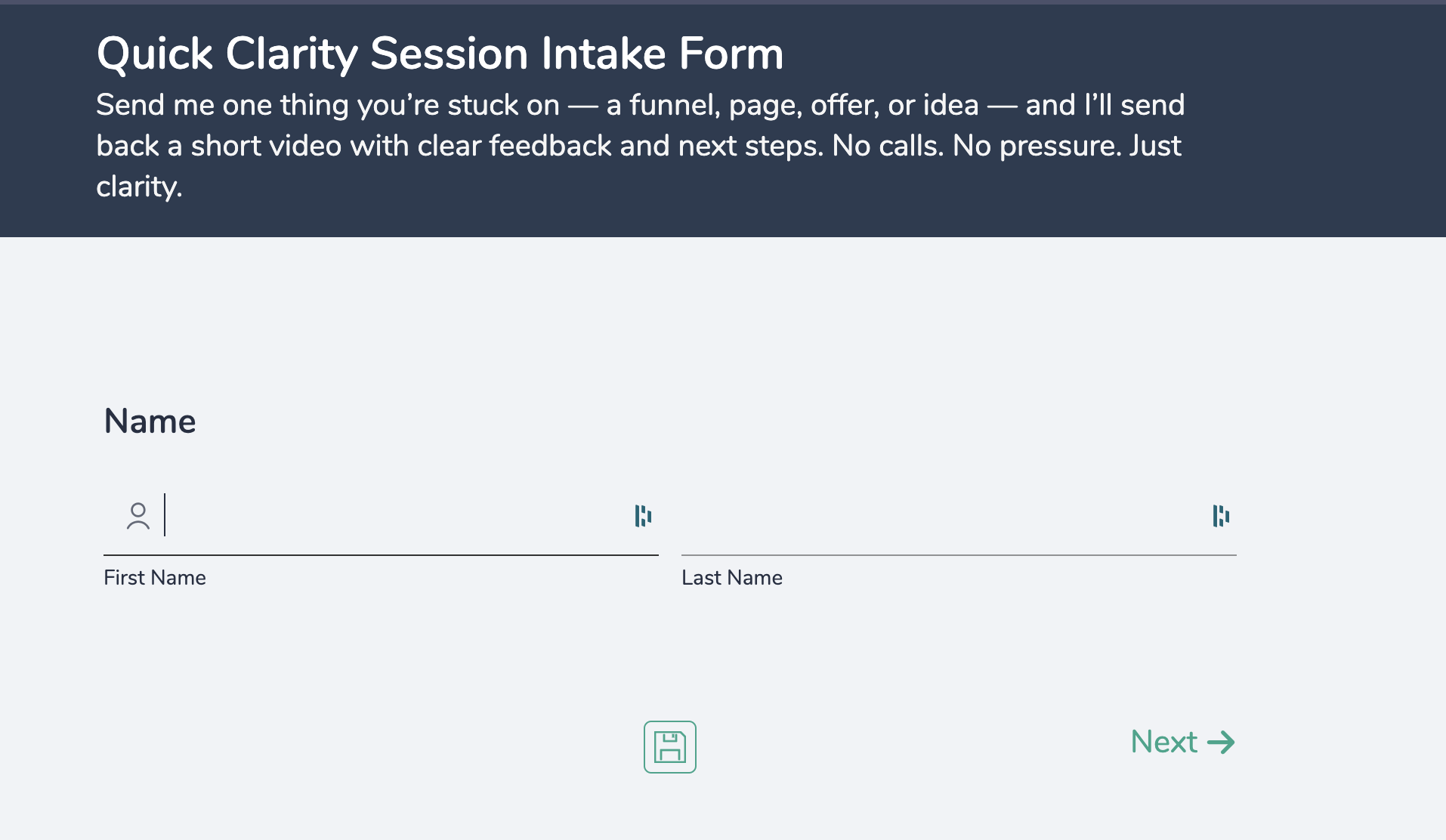Viewport: 1446px width, 840px height.
Task: Click the underline beneath the Last Name field
Action: point(959,555)
